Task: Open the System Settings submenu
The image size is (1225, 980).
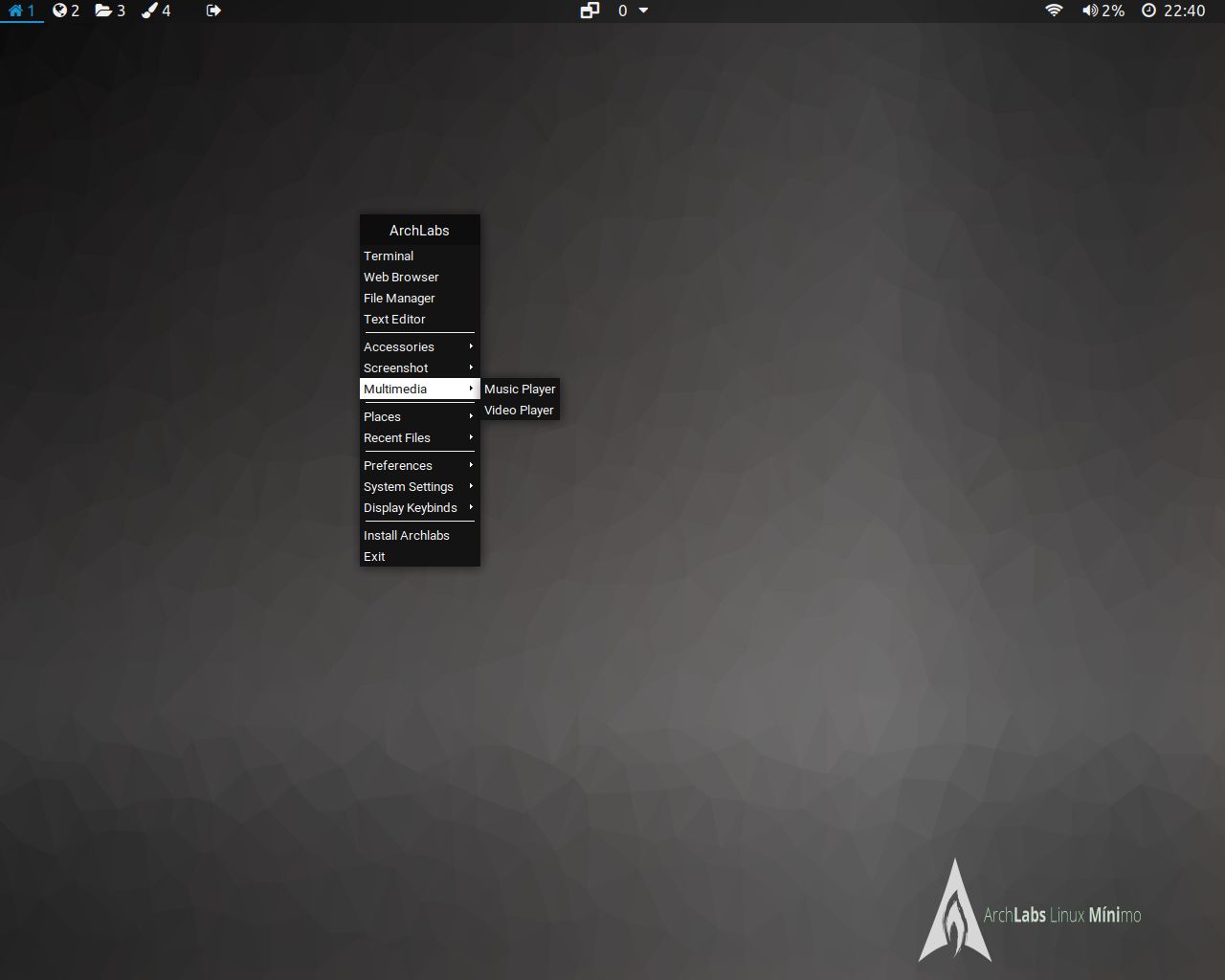Action: [409, 486]
